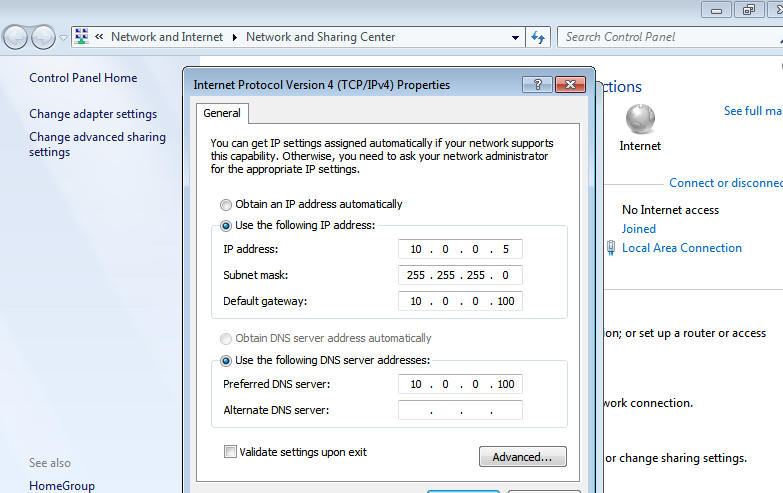Select Obtain DNS server address automatically
Image resolution: width=783 pixels, height=493 pixels.
pyautogui.click(x=326, y=338)
